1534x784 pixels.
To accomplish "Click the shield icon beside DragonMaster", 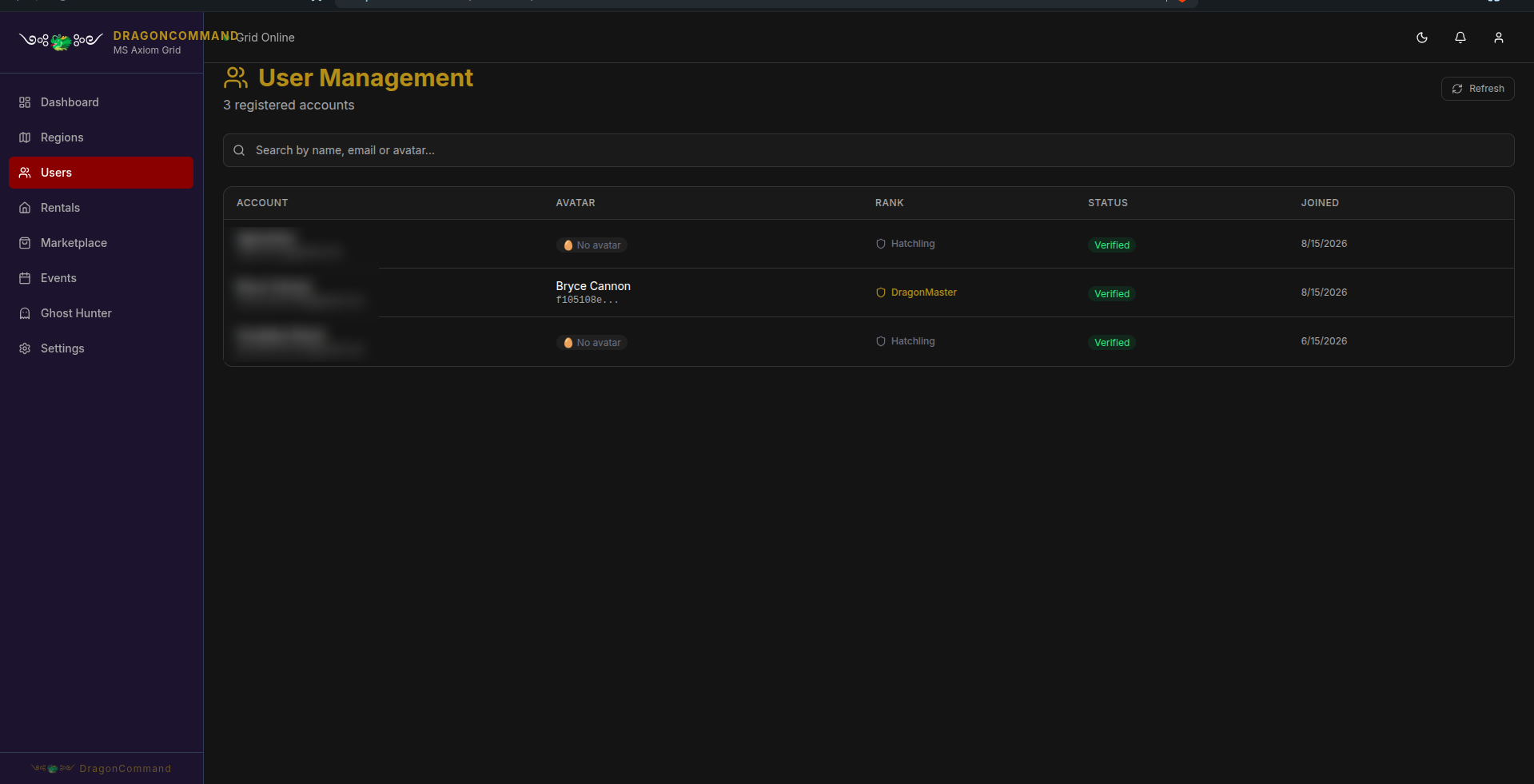I will tap(880, 293).
